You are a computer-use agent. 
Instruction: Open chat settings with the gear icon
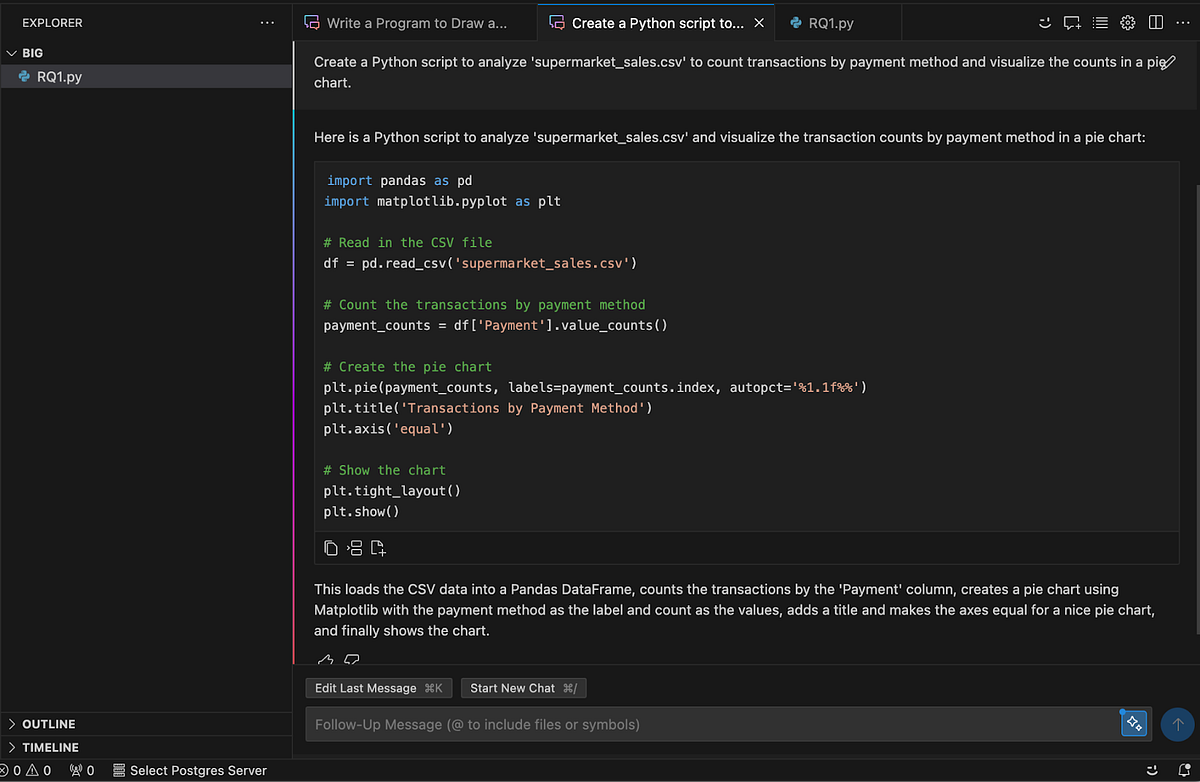pyautogui.click(x=1128, y=22)
